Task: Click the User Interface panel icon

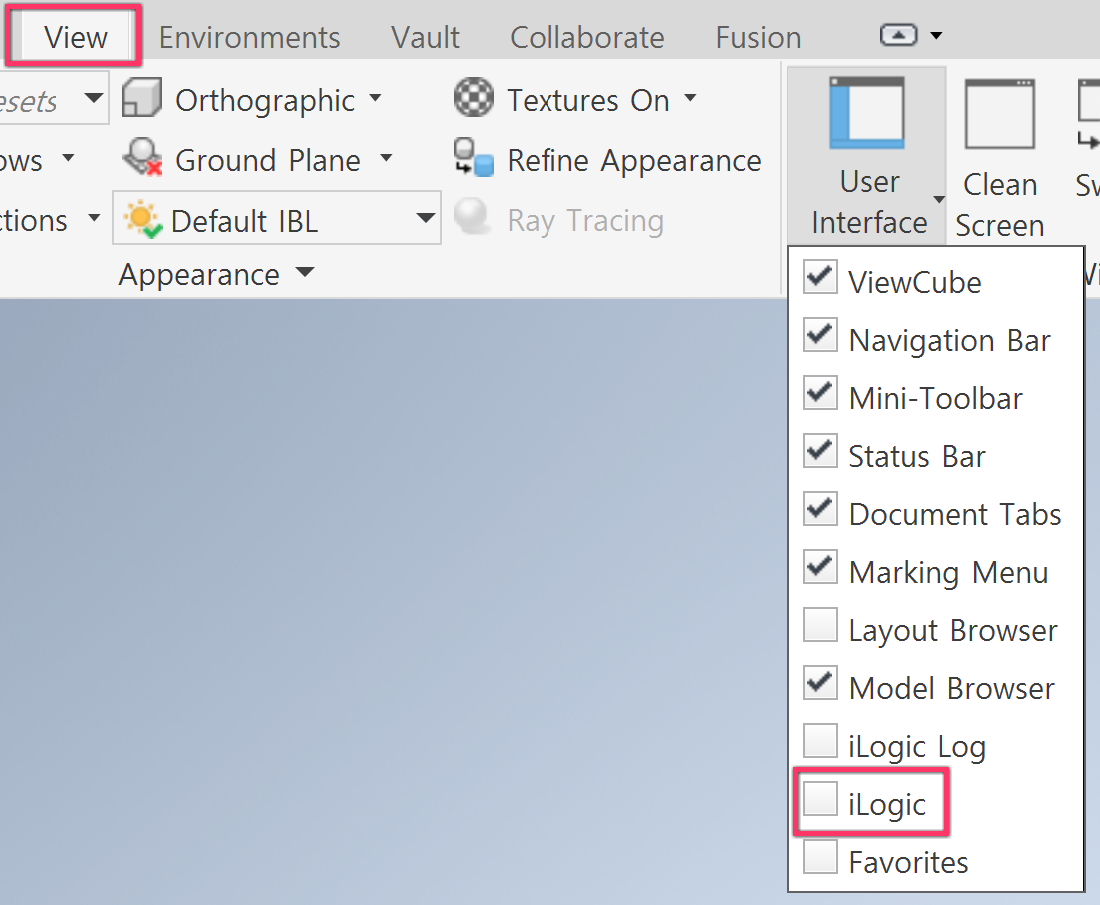Action: coord(867,113)
